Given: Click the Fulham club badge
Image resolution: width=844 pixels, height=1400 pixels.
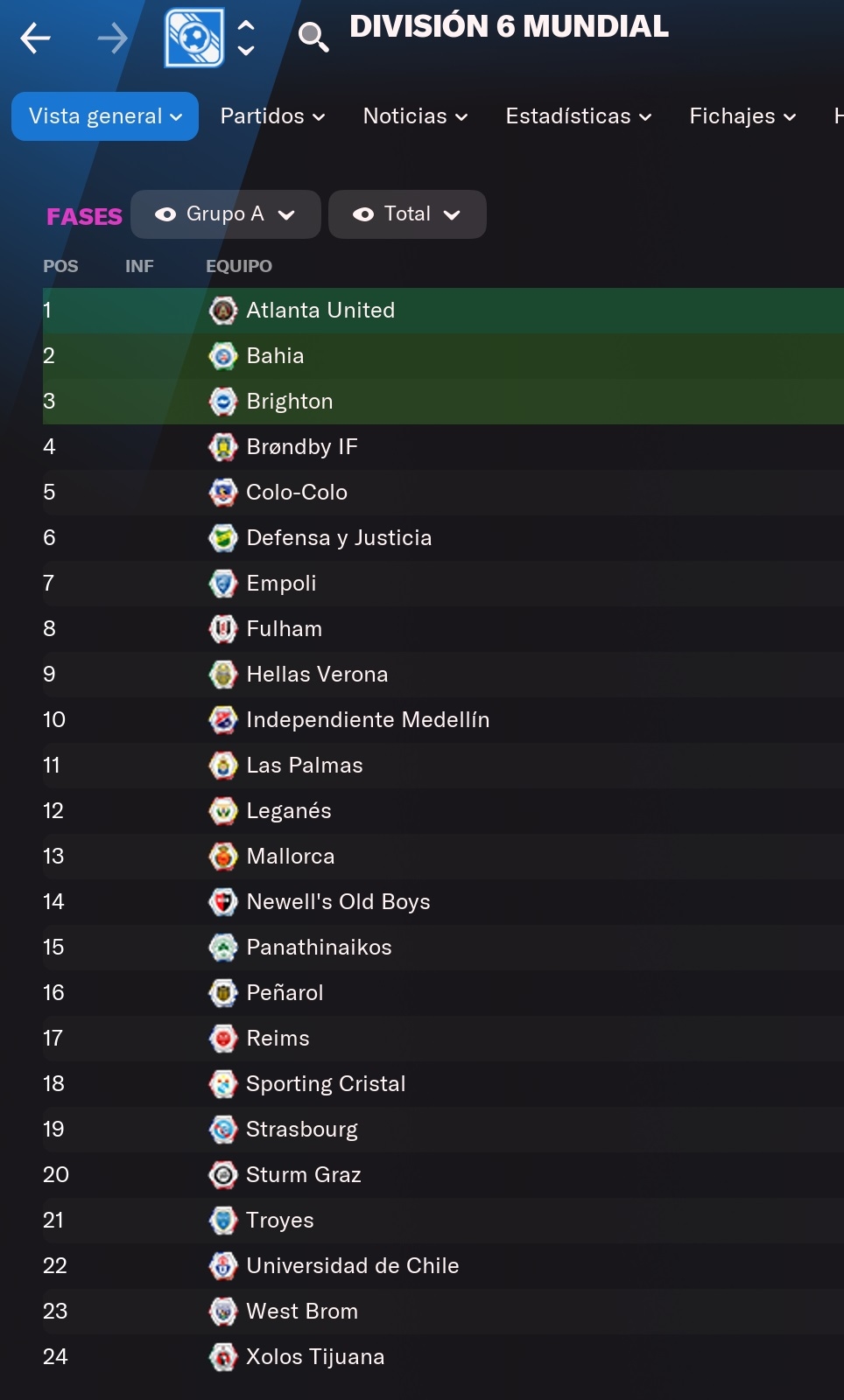Looking at the screenshot, I should 223,628.
